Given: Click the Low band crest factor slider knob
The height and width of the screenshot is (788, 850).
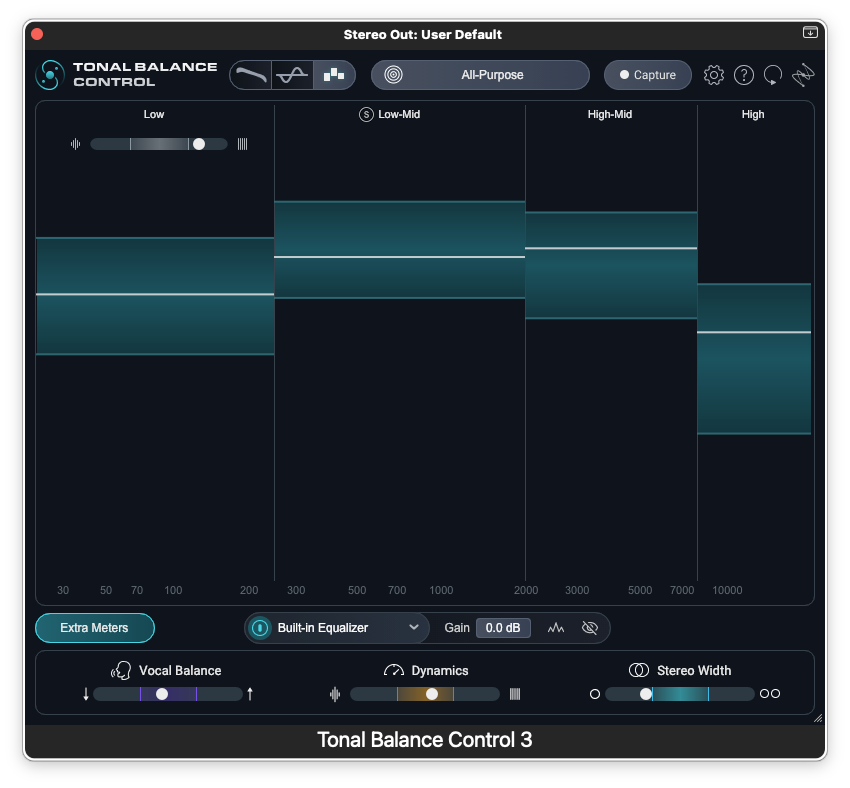Looking at the screenshot, I should click(199, 144).
